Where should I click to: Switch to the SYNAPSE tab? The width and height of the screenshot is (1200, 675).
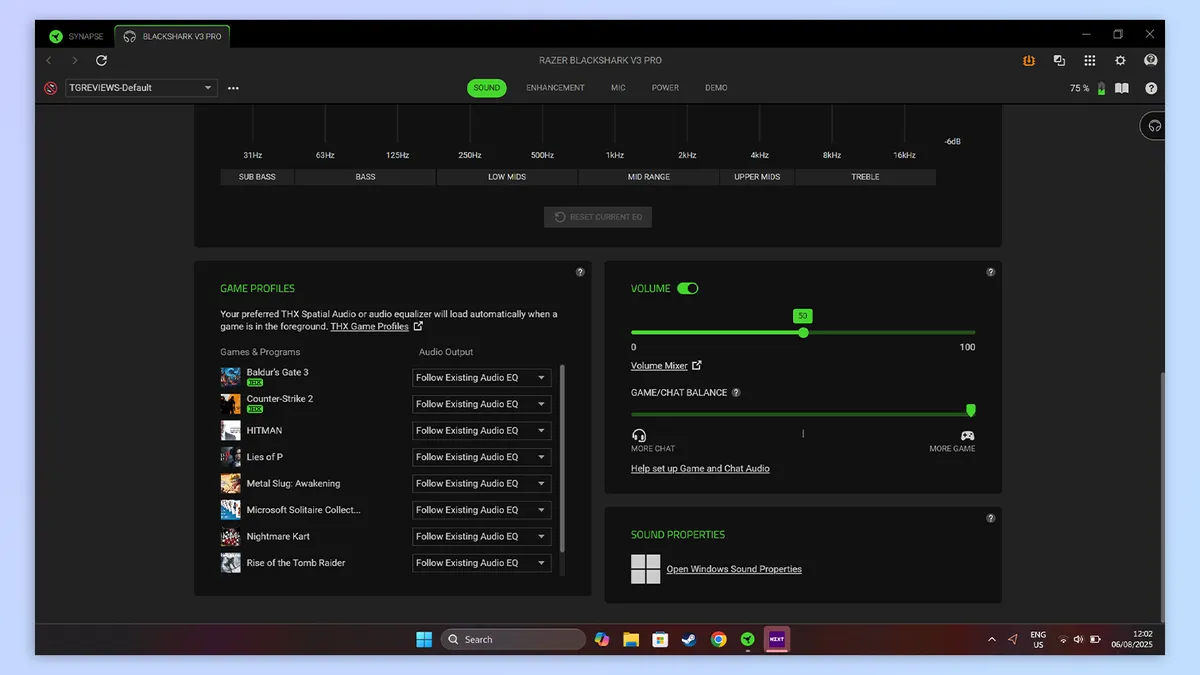(x=75, y=35)
